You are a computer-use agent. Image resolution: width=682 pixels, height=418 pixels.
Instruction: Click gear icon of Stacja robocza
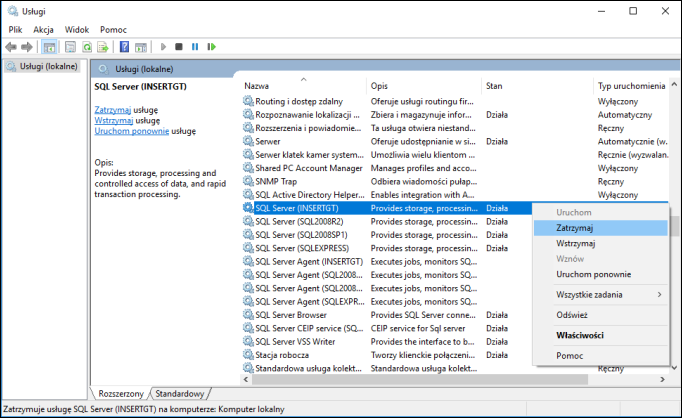[248, 355]
